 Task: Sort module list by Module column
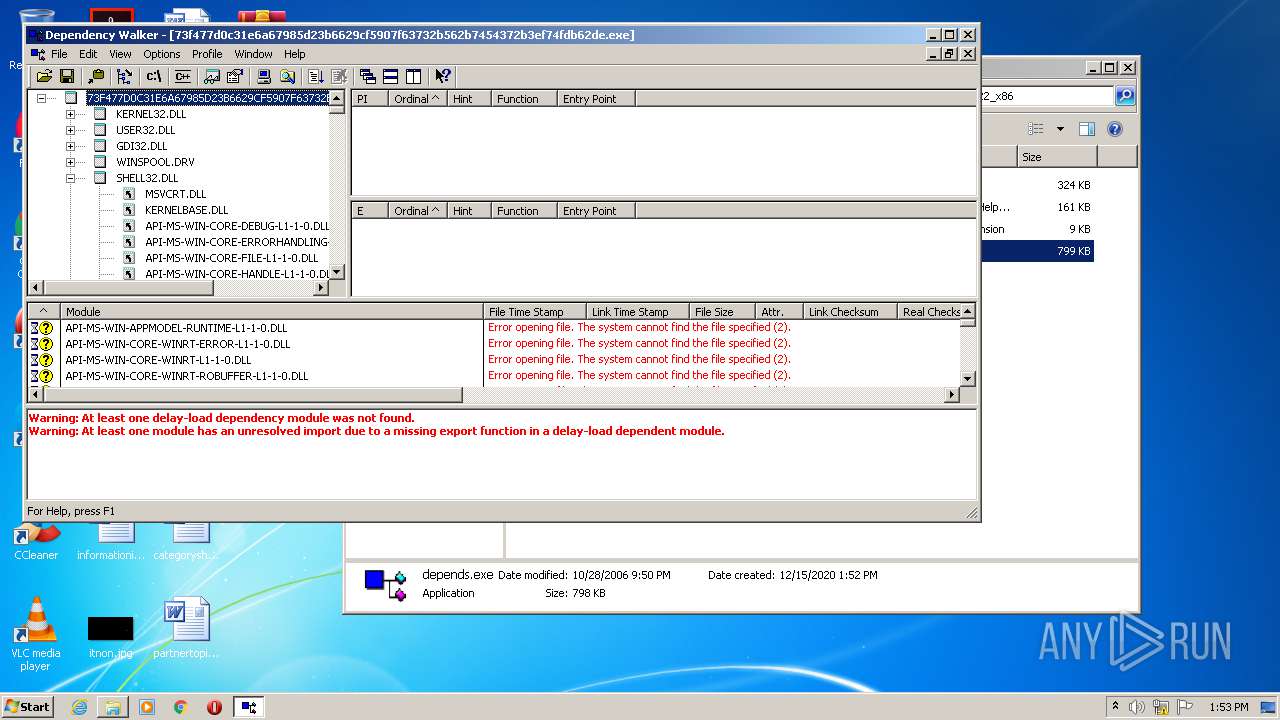272,312
